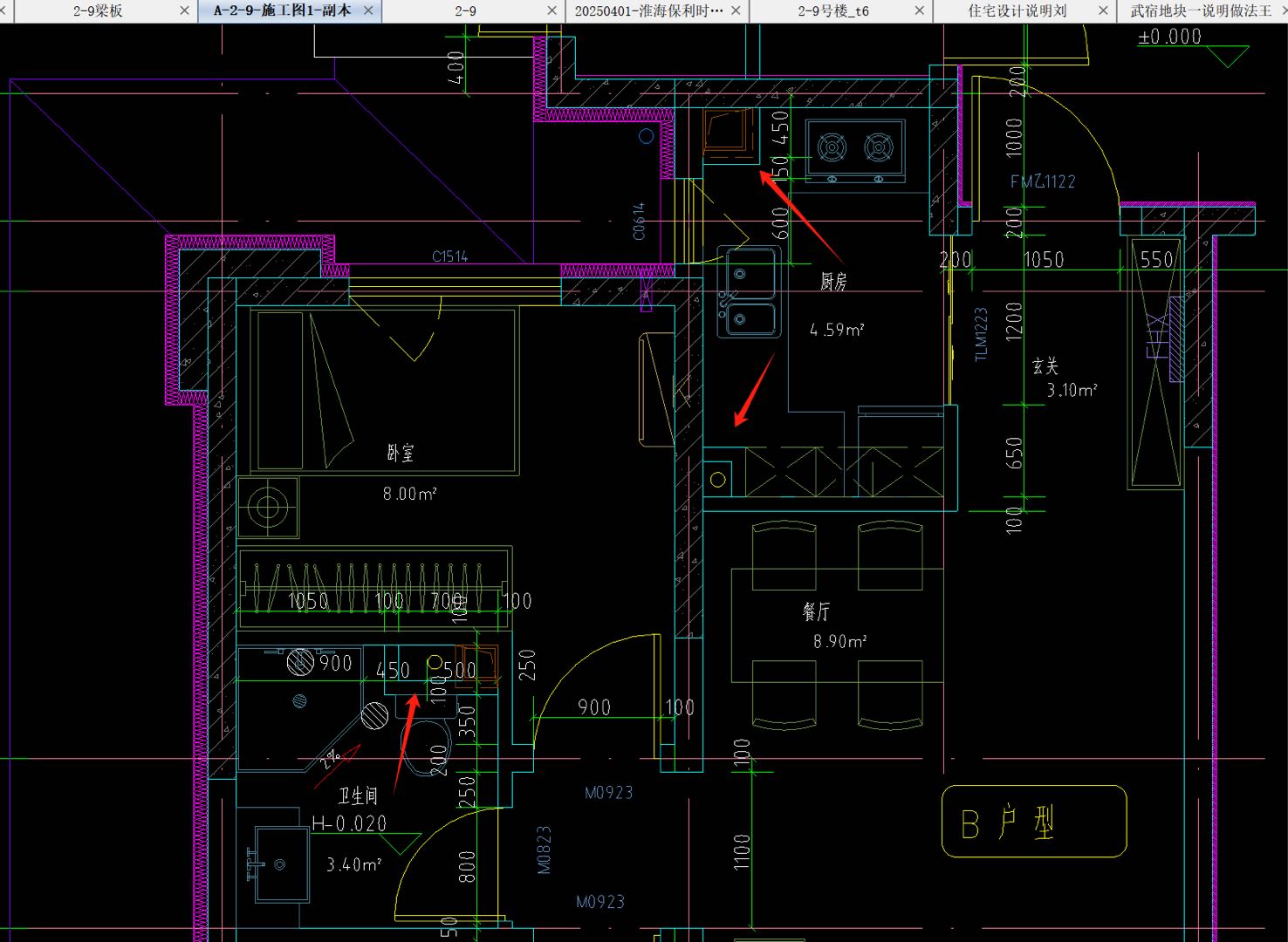Close the tab named 2-9
The height and width of the screenshot is (942, 1288).
552,11
